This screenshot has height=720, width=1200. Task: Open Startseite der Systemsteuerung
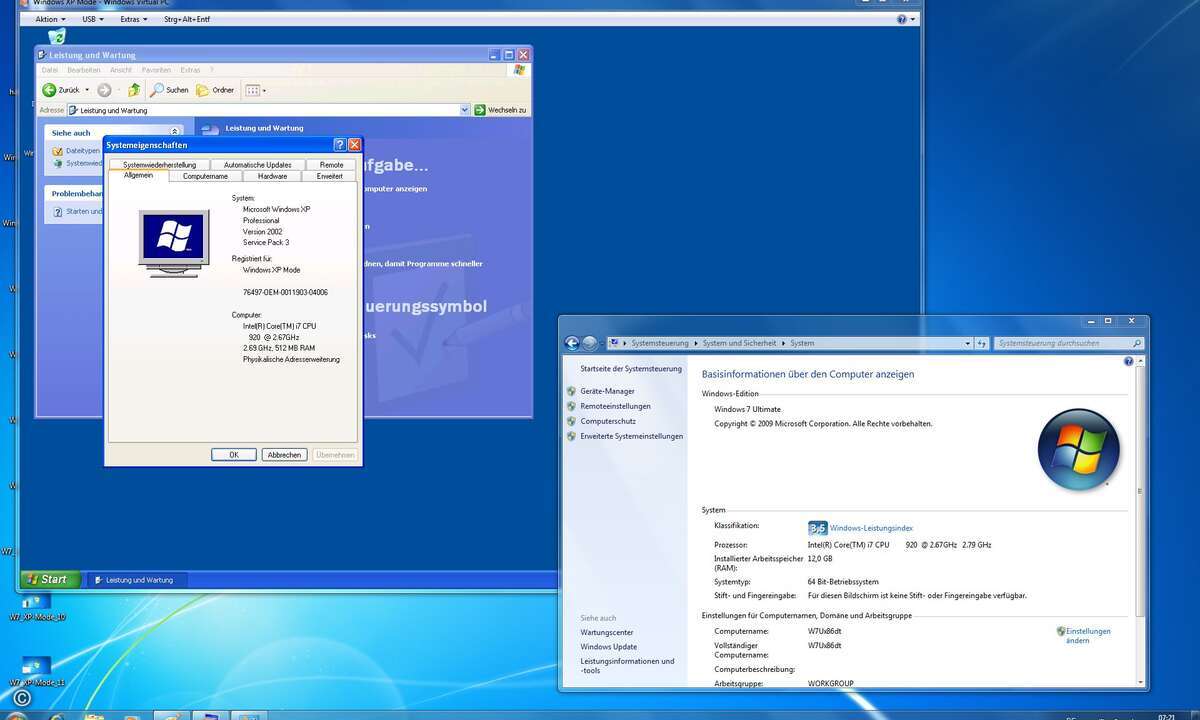point(631,369)
